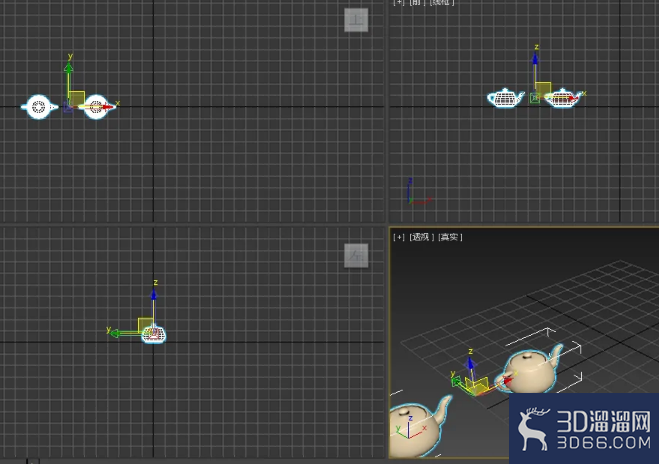Open the perspective viewport [+] general menu
The image size is (659, 464).
click(x=398, y=237)
